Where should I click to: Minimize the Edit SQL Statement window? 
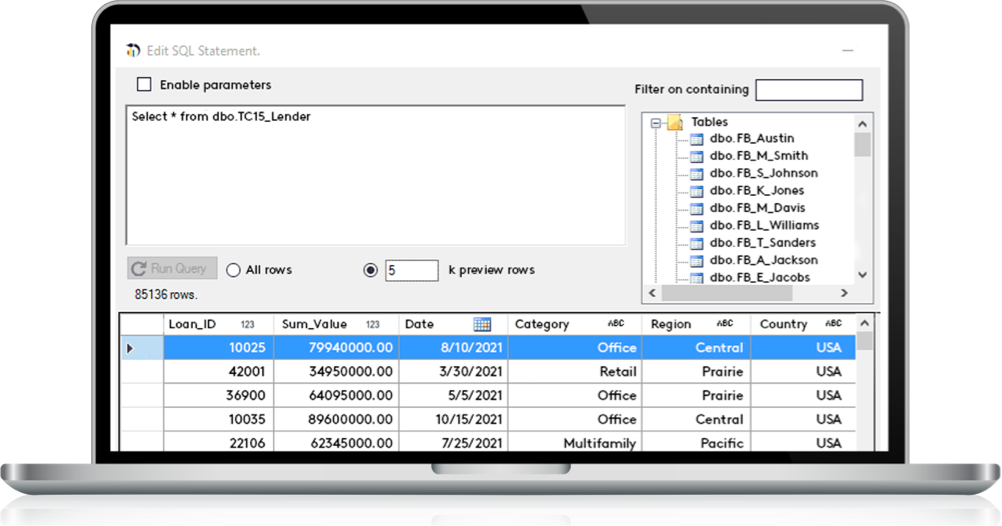click(847, 51)
